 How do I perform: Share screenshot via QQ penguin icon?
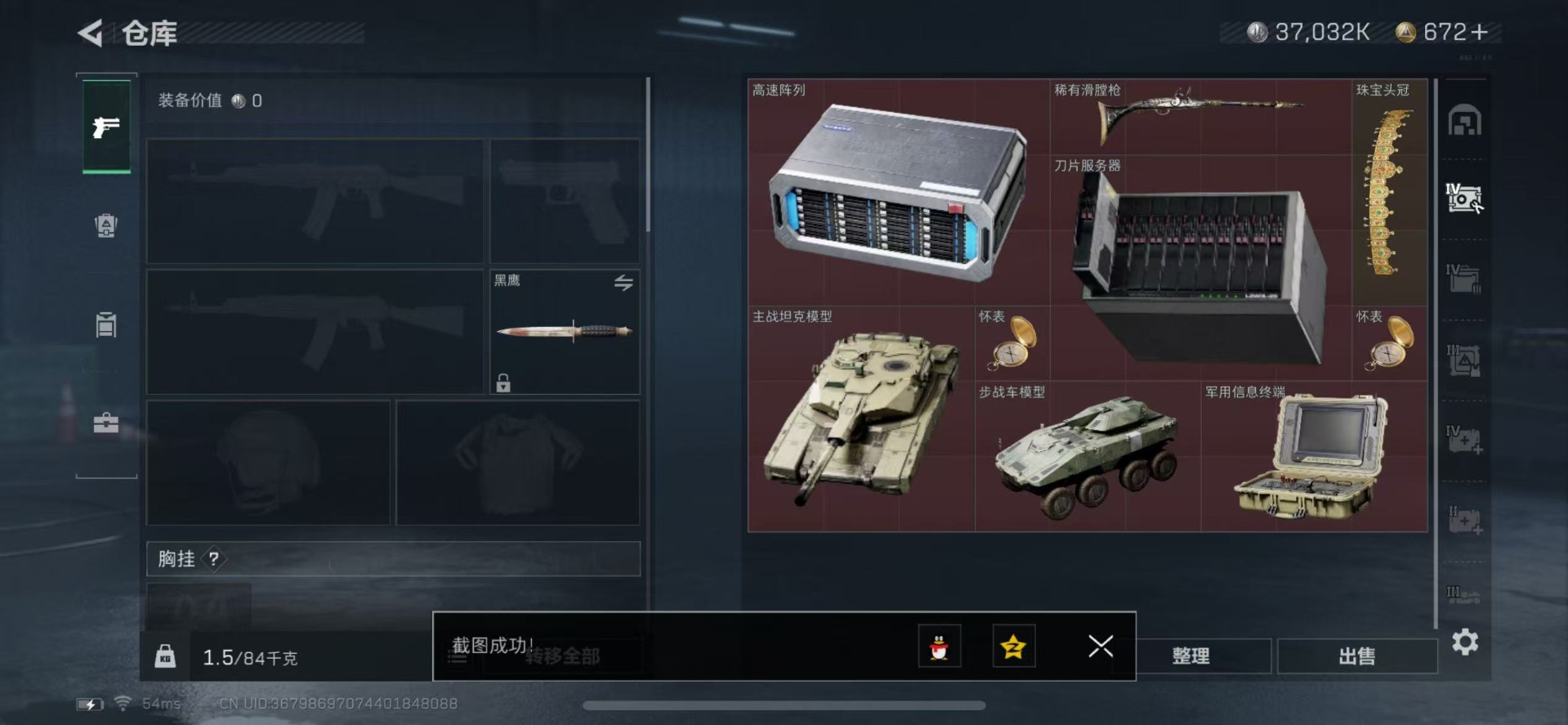940,647
